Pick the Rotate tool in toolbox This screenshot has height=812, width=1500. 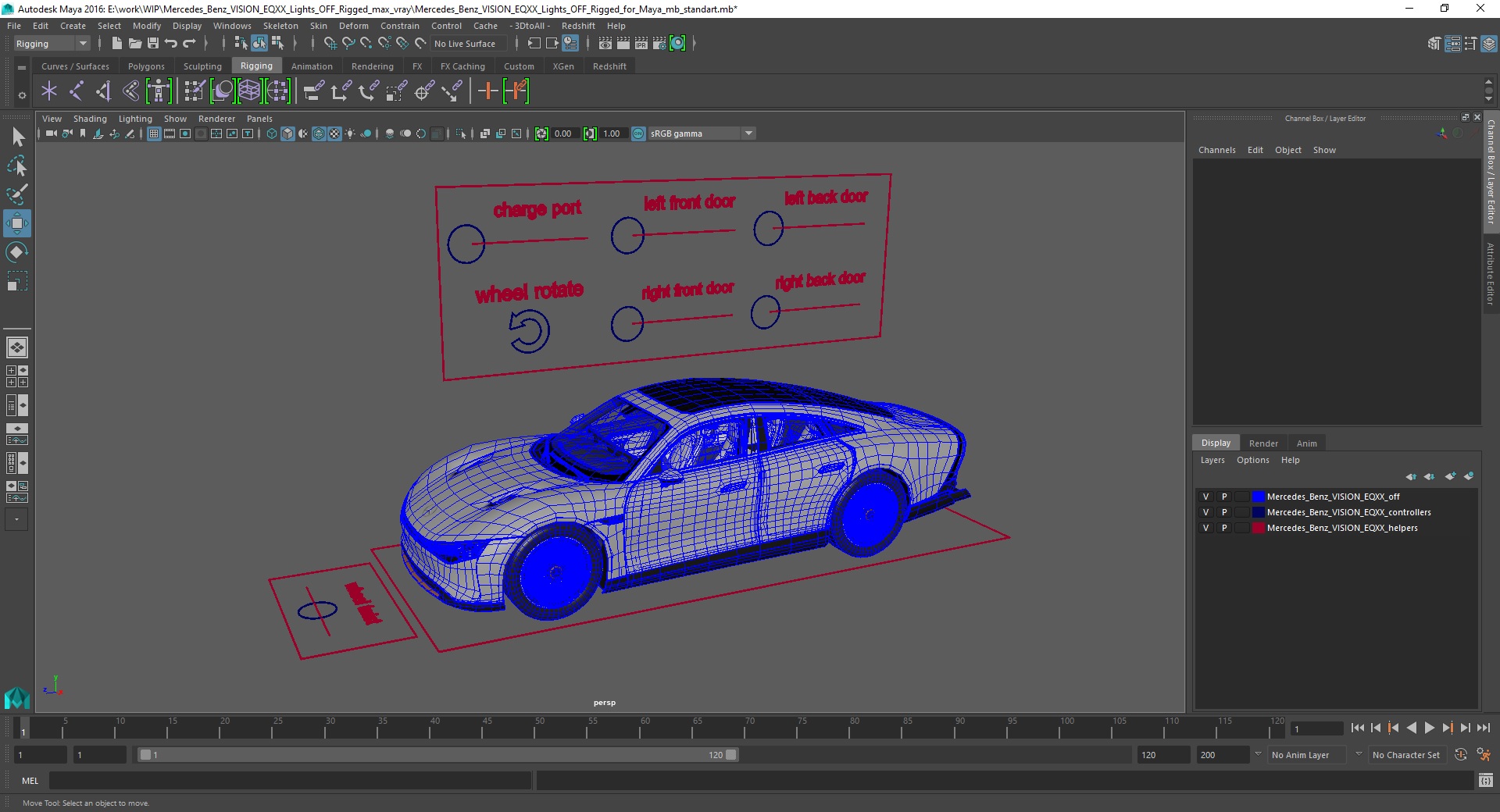tap(17, 251)
